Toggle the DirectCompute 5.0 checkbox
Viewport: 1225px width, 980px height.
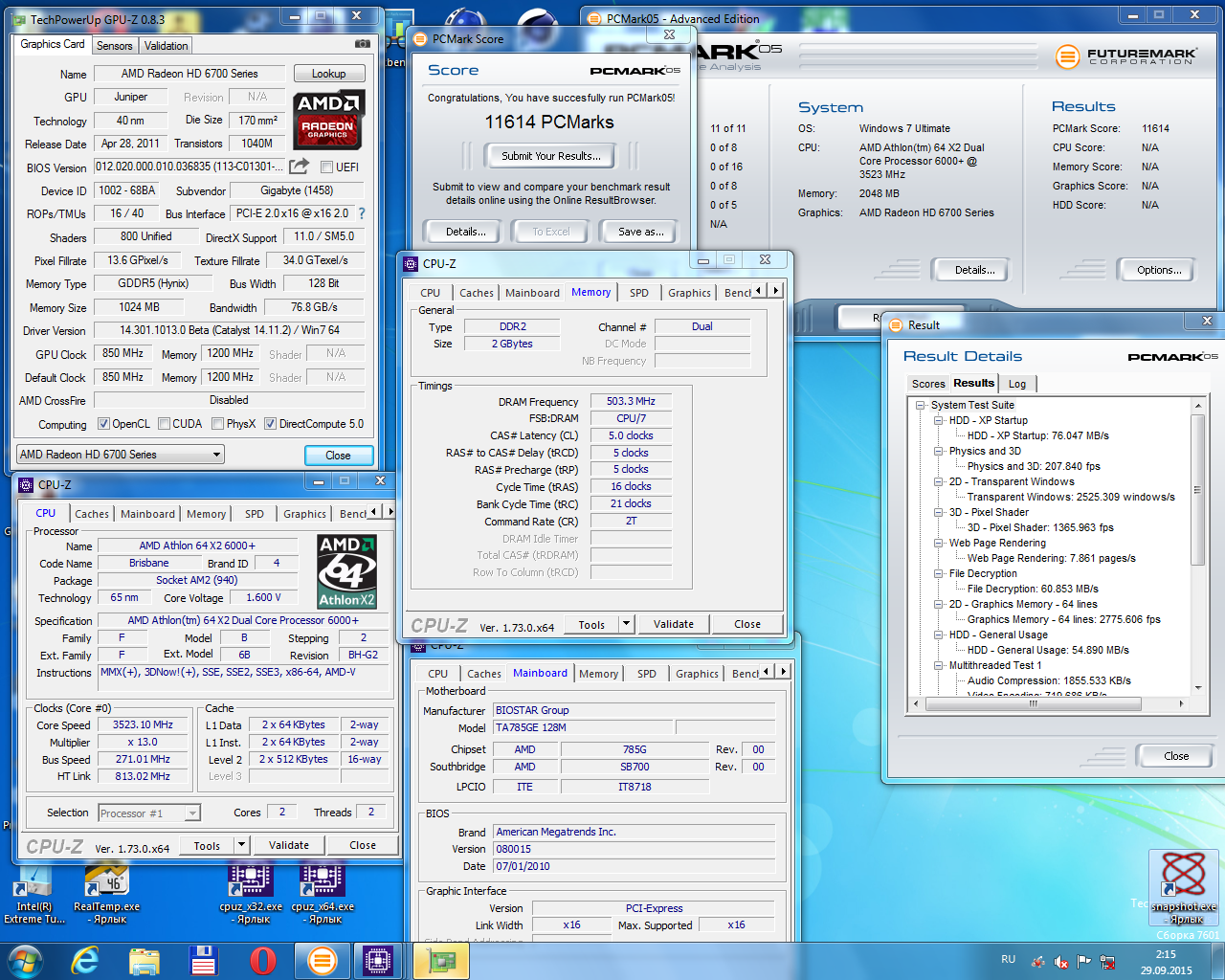270,424
